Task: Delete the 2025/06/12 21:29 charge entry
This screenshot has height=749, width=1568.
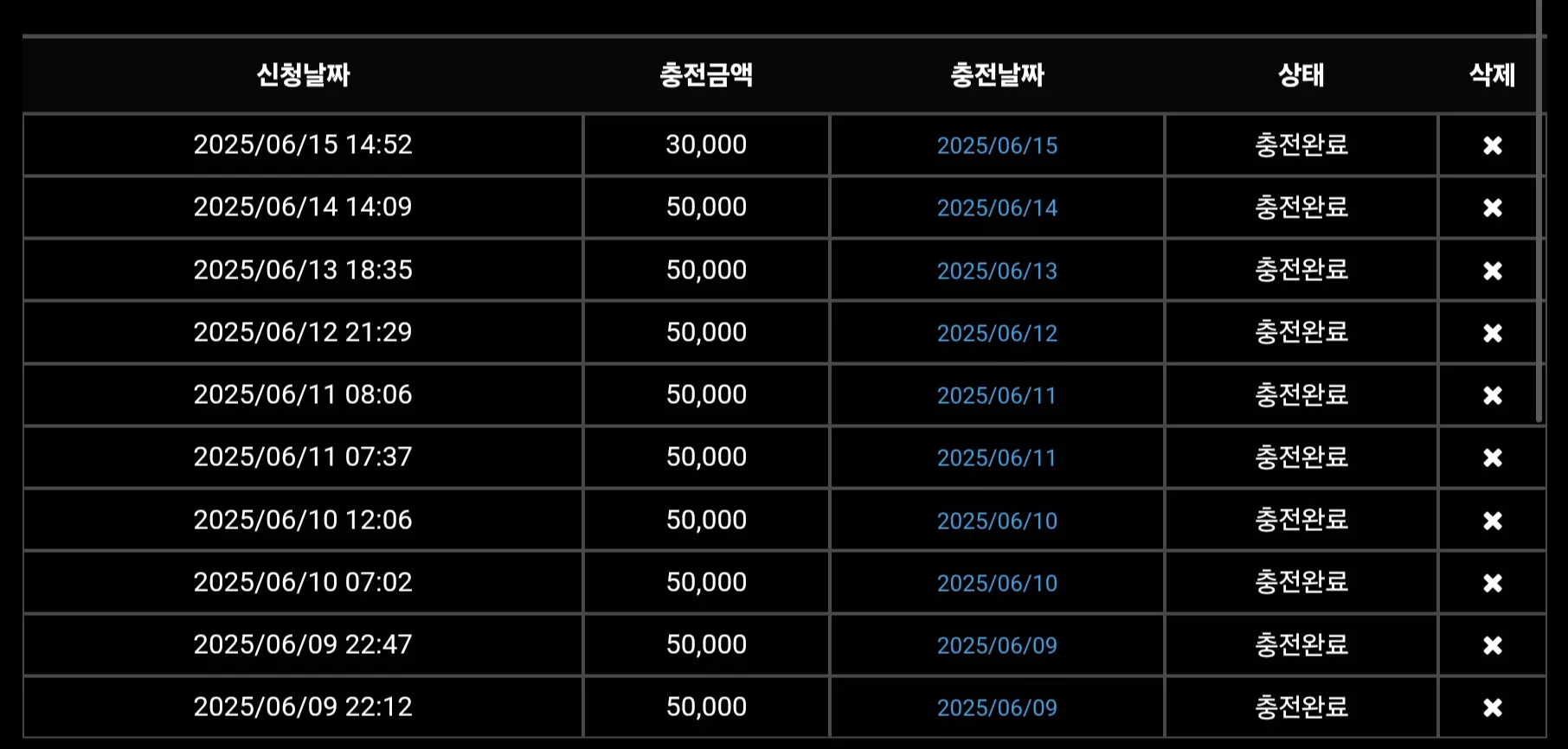Action: coord(1492,333)
